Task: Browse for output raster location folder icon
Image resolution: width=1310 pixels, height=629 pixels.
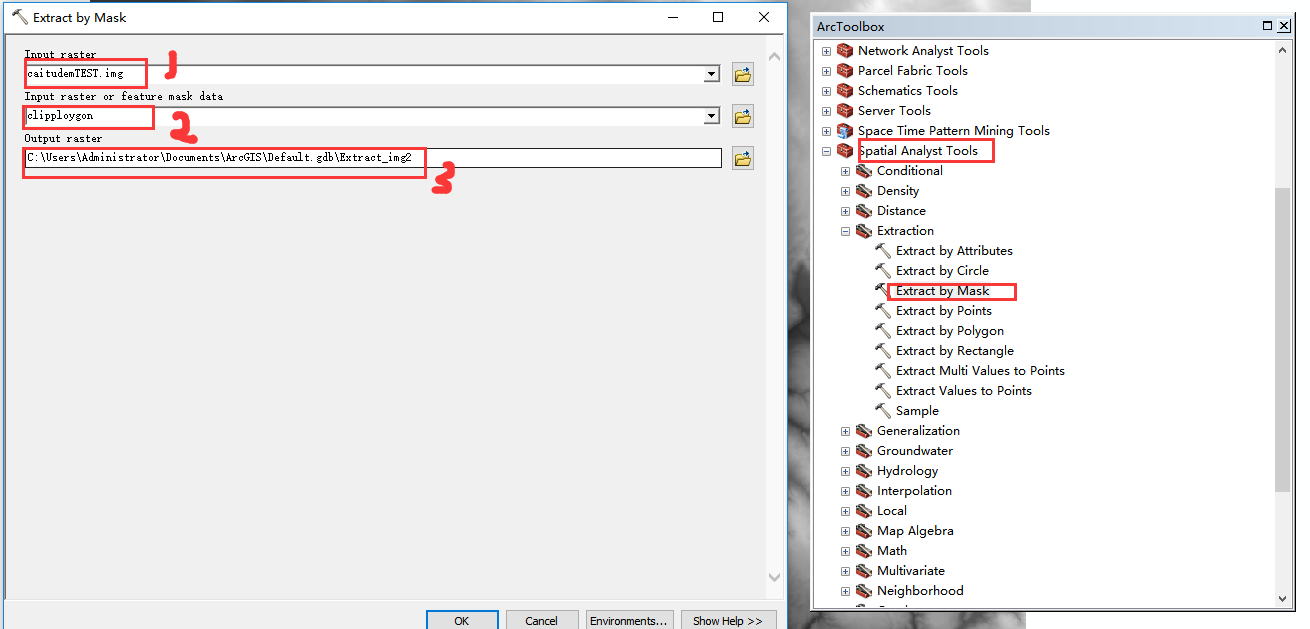Action: pyautogui.click(x=742, y=158)
